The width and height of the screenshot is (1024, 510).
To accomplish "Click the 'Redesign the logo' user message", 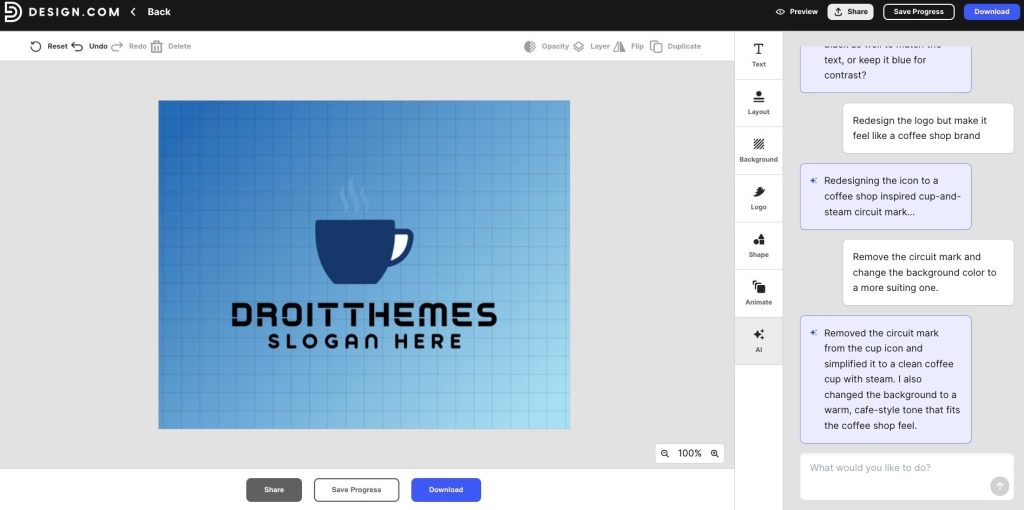I will click(x=928, y=128).
